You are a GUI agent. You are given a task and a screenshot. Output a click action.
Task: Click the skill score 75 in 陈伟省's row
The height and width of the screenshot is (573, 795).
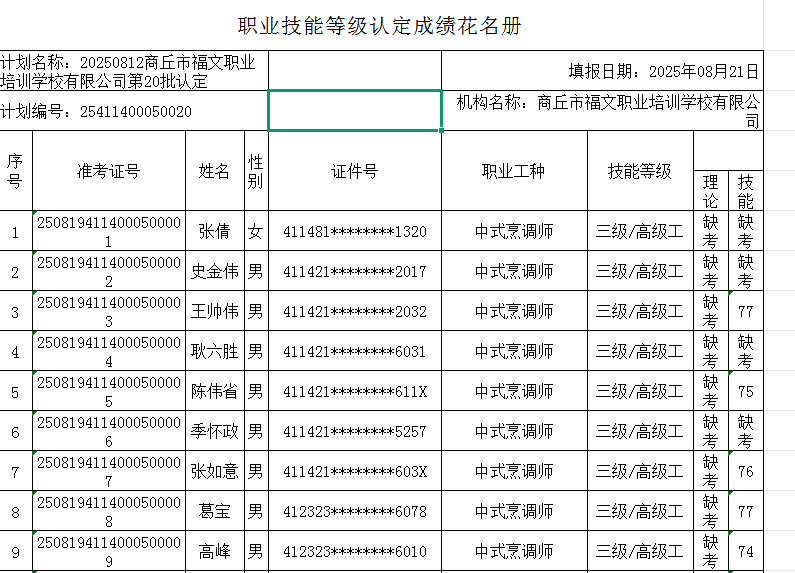(x=745, y=392)
